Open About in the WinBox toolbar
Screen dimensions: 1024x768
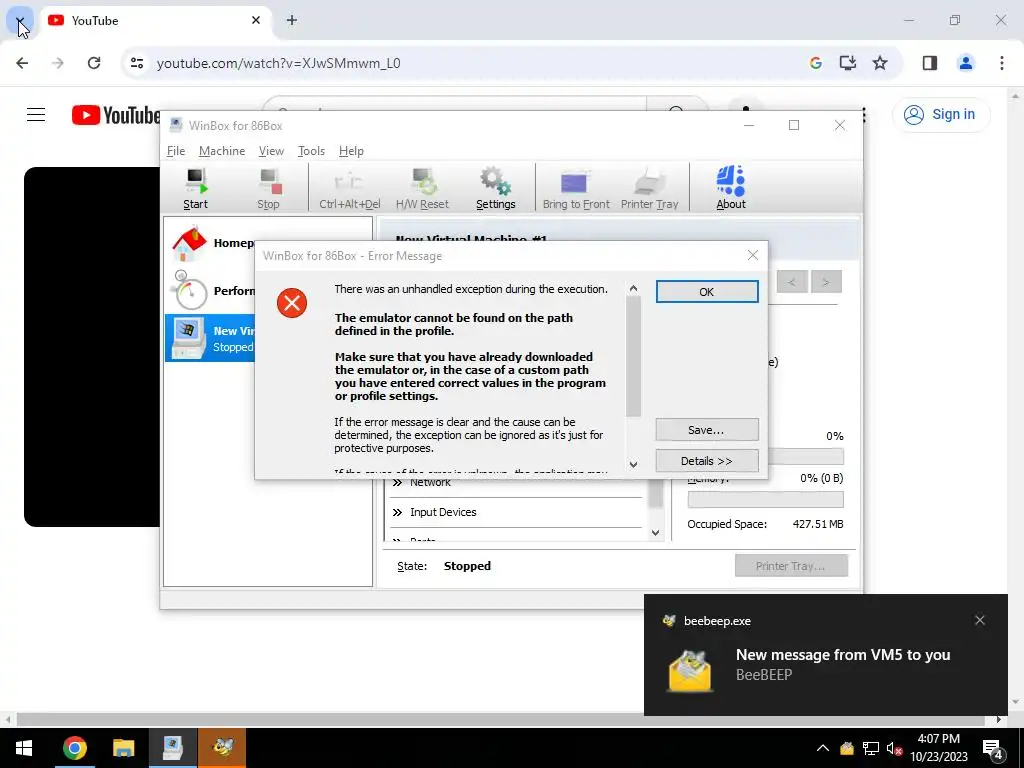coord(731,189)
